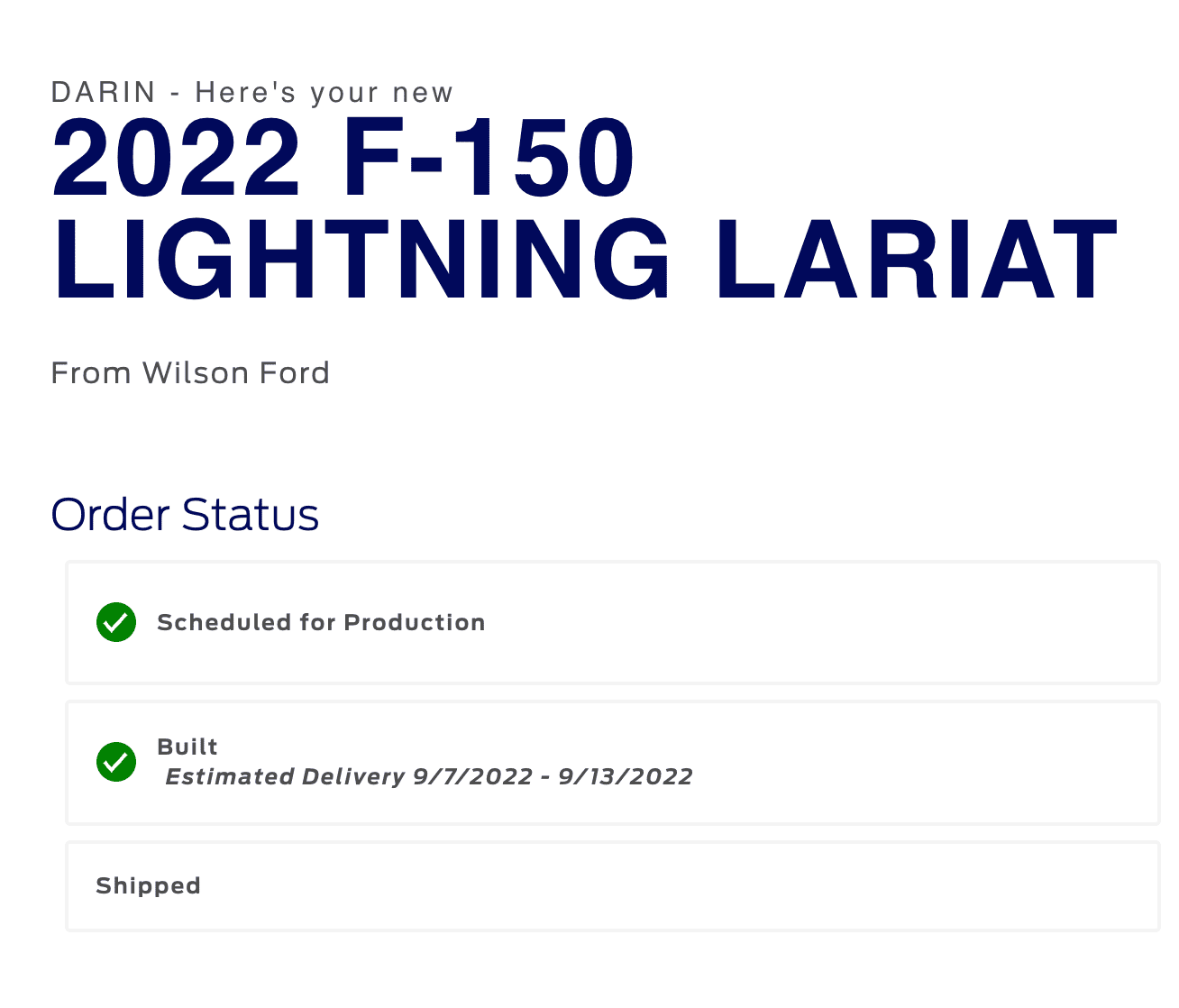Click the word LIGHTNING in the heading

pyautogui.click(x=362, y=260)
